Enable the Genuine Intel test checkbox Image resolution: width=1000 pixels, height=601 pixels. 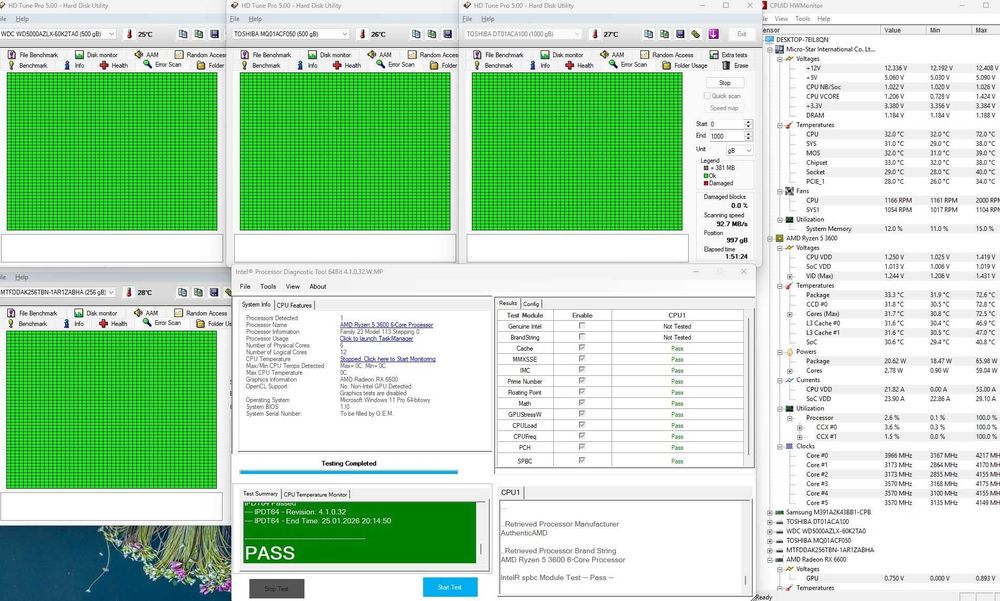point(581,326)
